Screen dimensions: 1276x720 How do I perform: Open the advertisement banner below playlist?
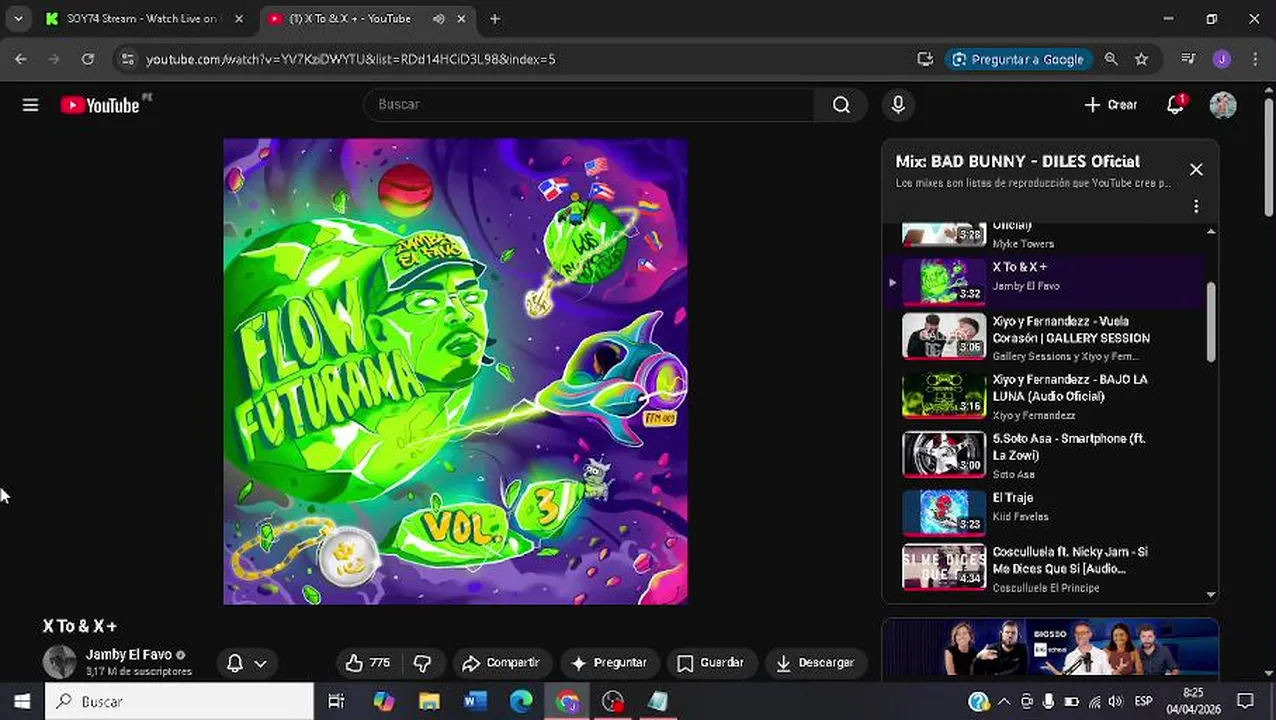pos(1050,649)
